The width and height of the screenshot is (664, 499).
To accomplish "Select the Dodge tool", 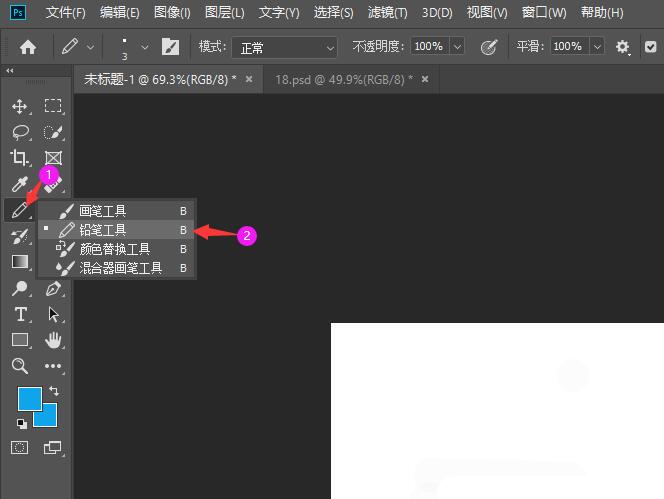I will [20, 288].
